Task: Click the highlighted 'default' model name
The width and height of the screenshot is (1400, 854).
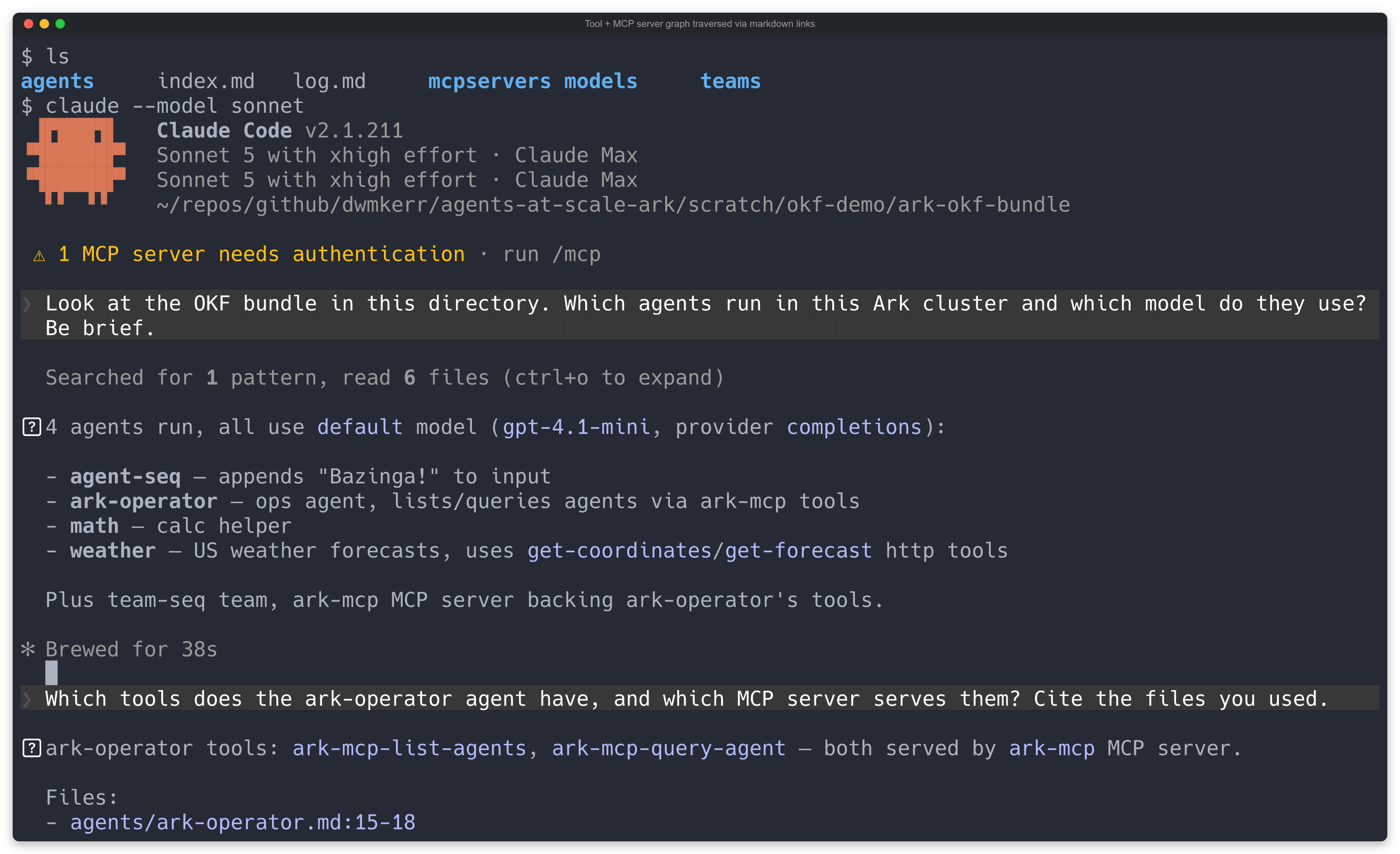Action: (360, 427)
